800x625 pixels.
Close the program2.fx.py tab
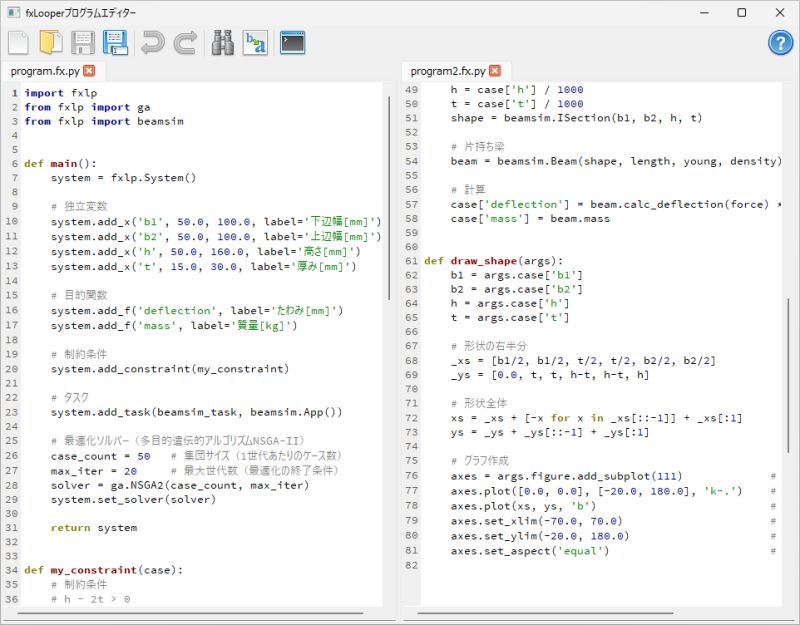495,71
